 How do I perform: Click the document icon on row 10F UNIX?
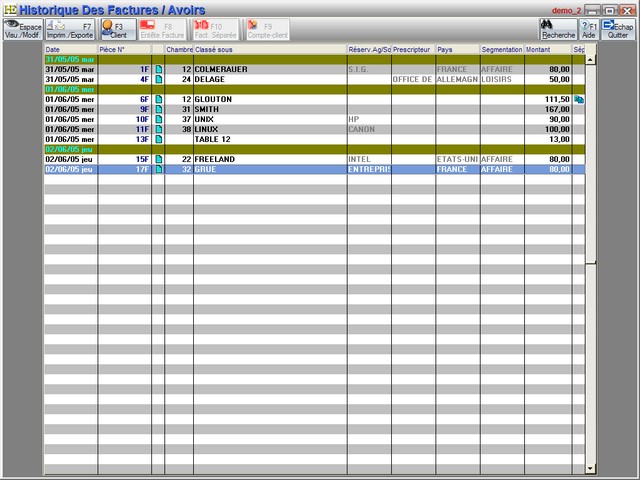[x=158, y=119]
